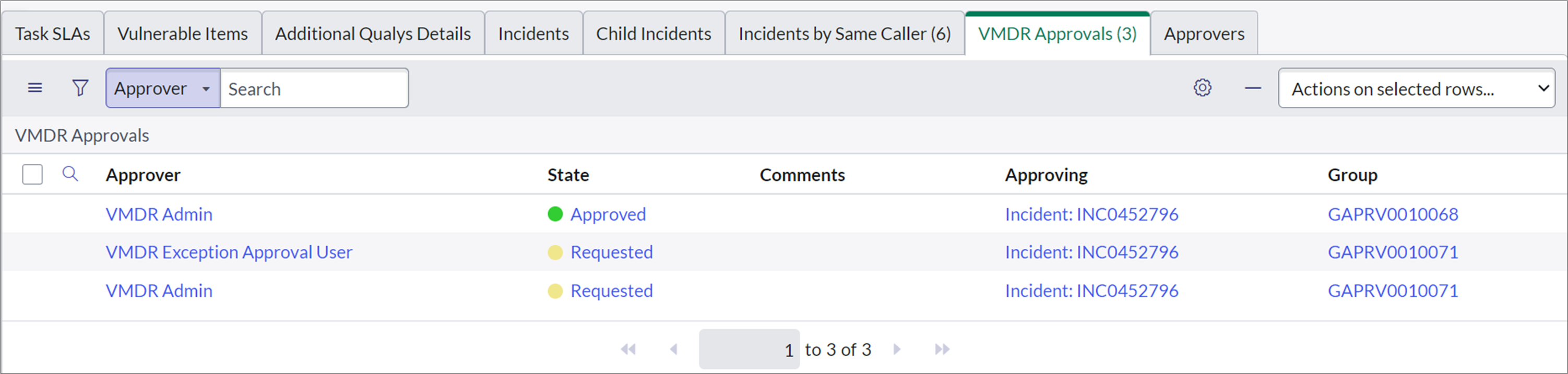
Task: Select the Approvers tab
Action: click(1204, 33)
